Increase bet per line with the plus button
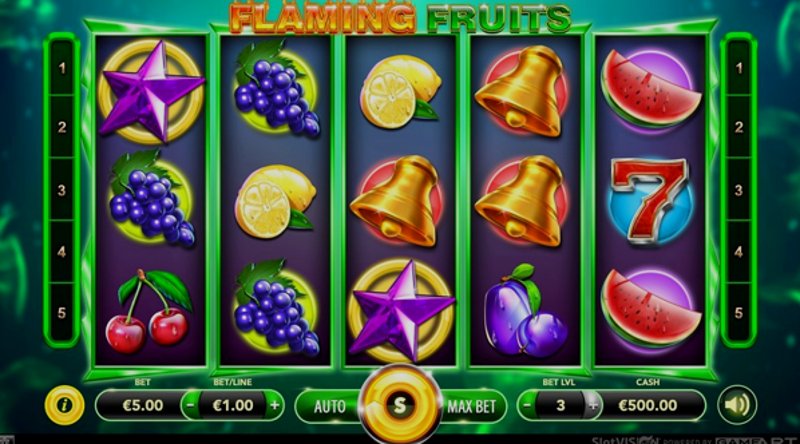Screen dimensions: 800x444 click(274, 406)
